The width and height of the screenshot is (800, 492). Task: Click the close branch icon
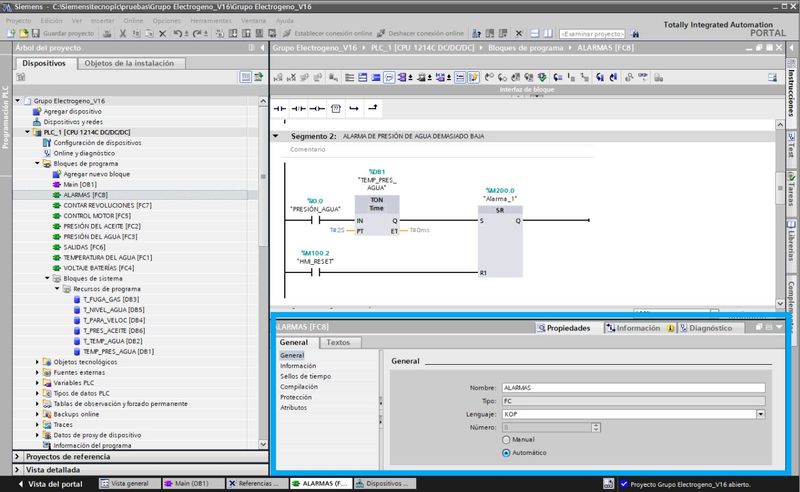point(373,108)
